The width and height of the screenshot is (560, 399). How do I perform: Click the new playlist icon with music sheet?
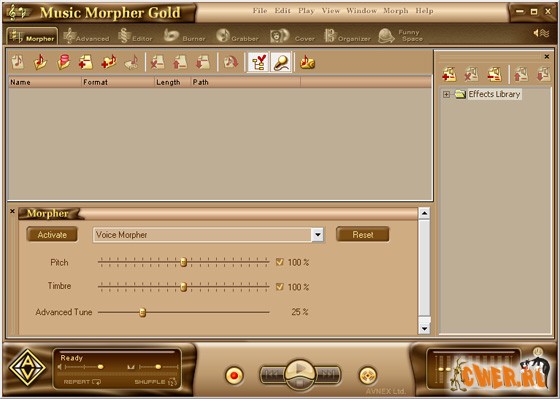click(18, 63)
